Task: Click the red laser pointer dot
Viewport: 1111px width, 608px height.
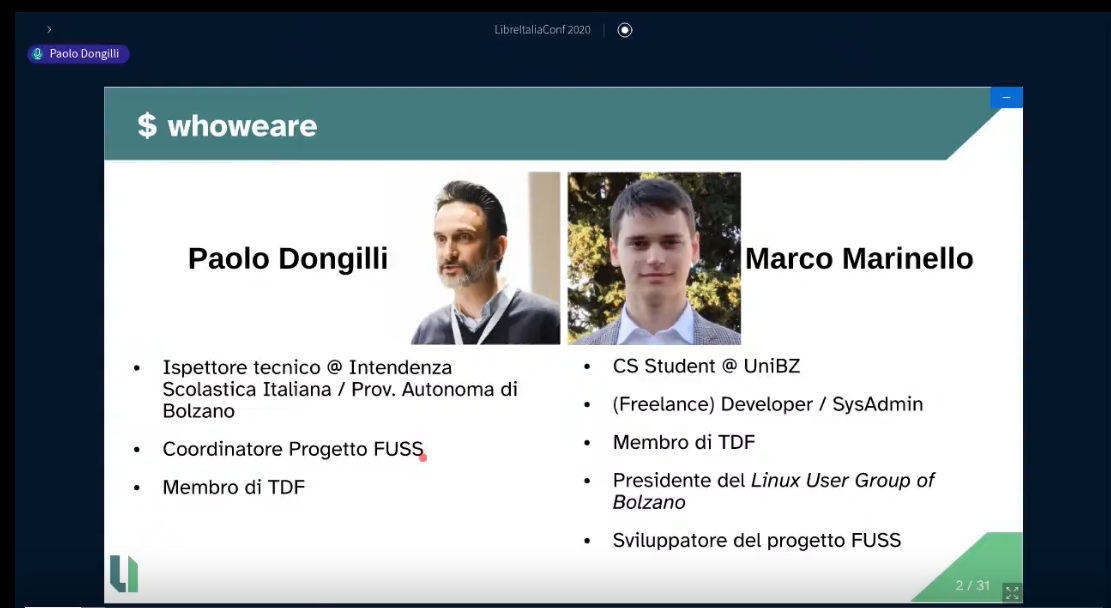Action: pos(423,458)
